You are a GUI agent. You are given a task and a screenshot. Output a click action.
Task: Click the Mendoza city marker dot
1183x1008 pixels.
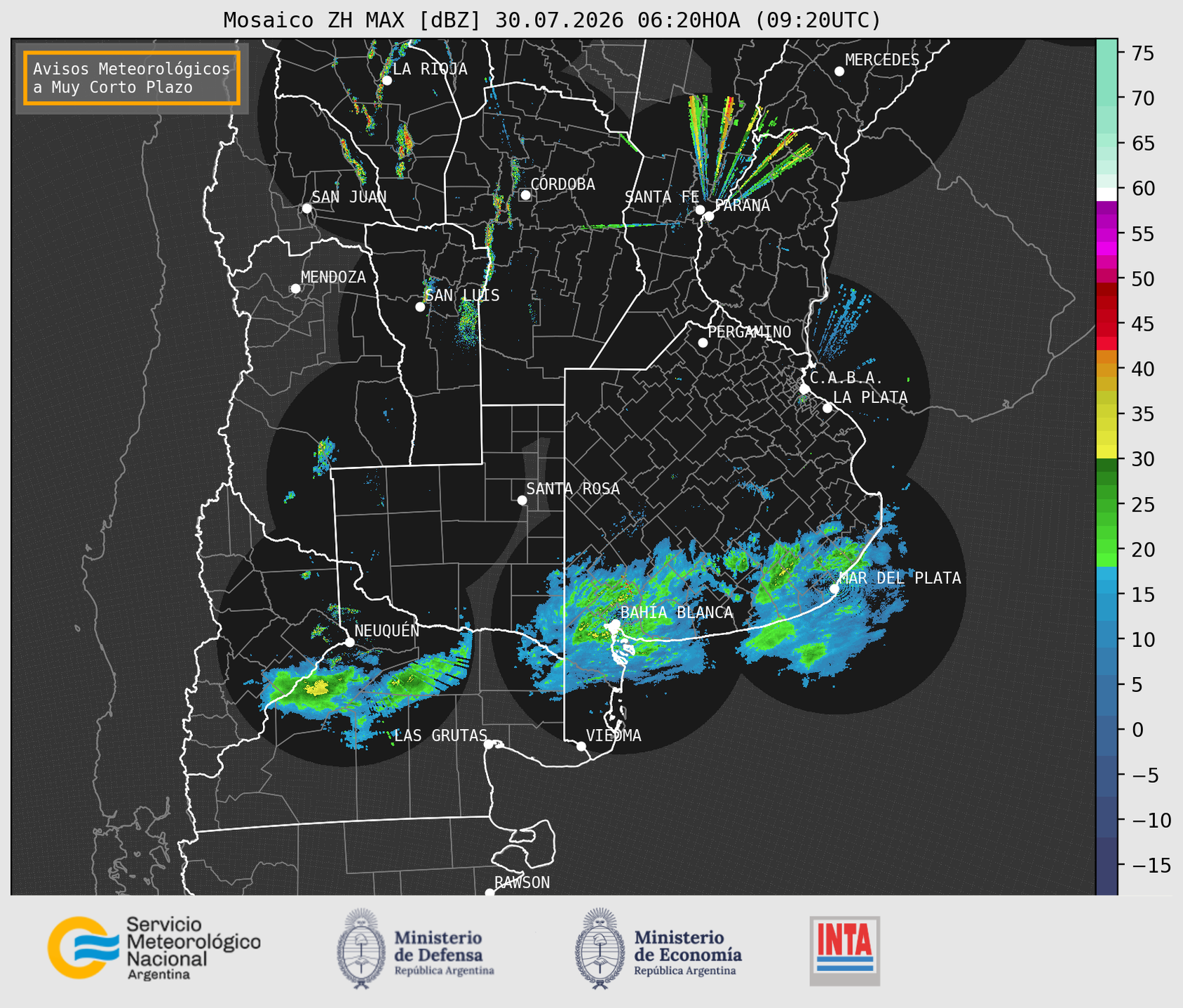296,289
